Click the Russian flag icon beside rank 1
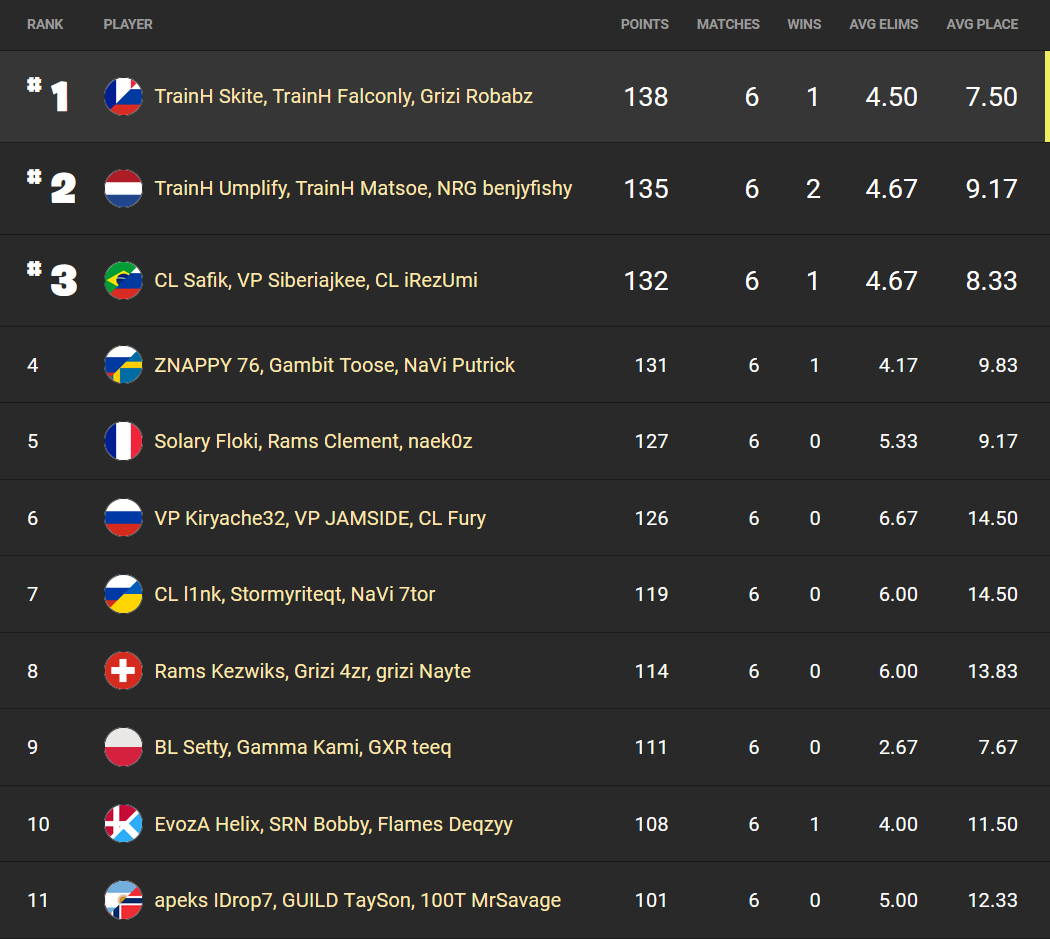Image resolution: width=1050 pixels, height=939 pixels. [123, 97]
